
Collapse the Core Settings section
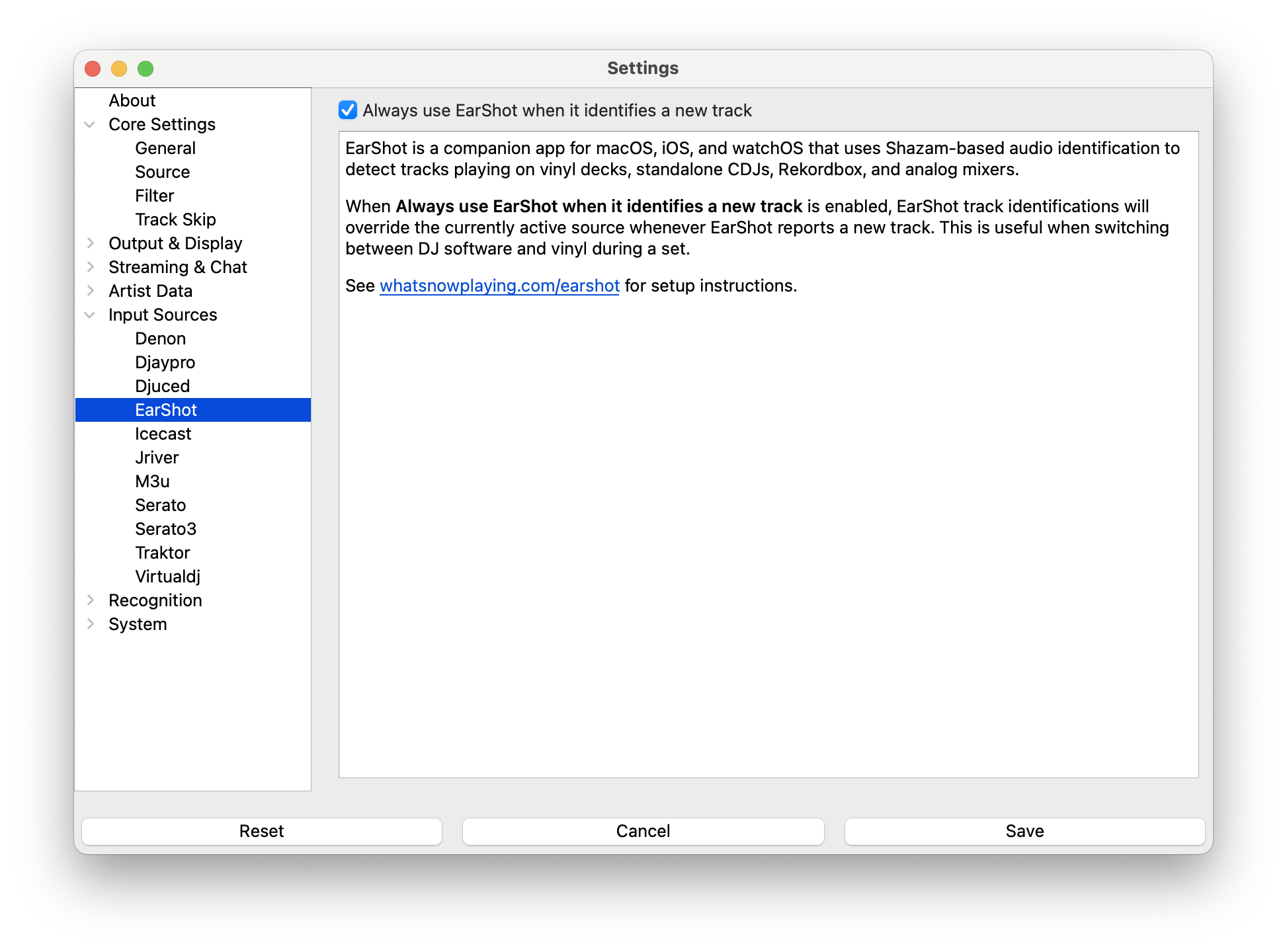click(90, 124)
